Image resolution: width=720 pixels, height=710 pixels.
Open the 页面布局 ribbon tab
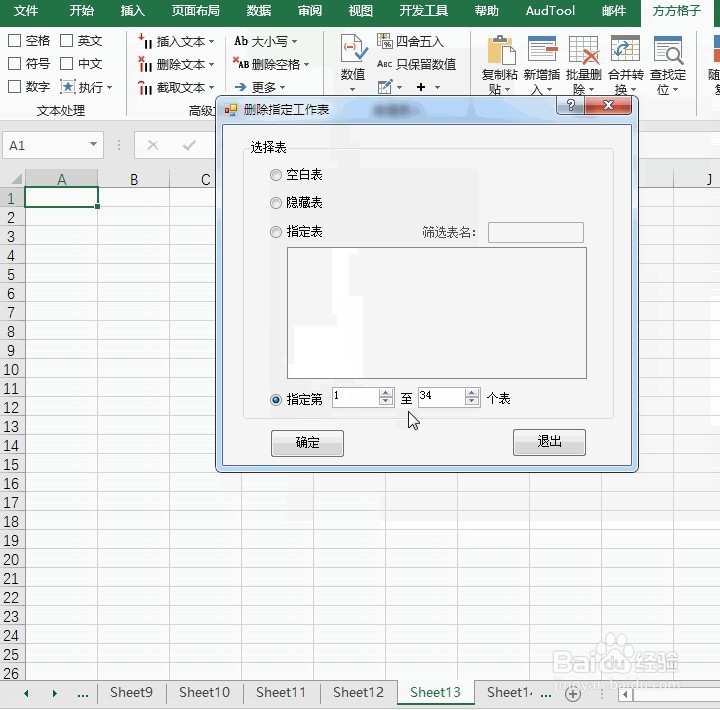pos(196,11)
